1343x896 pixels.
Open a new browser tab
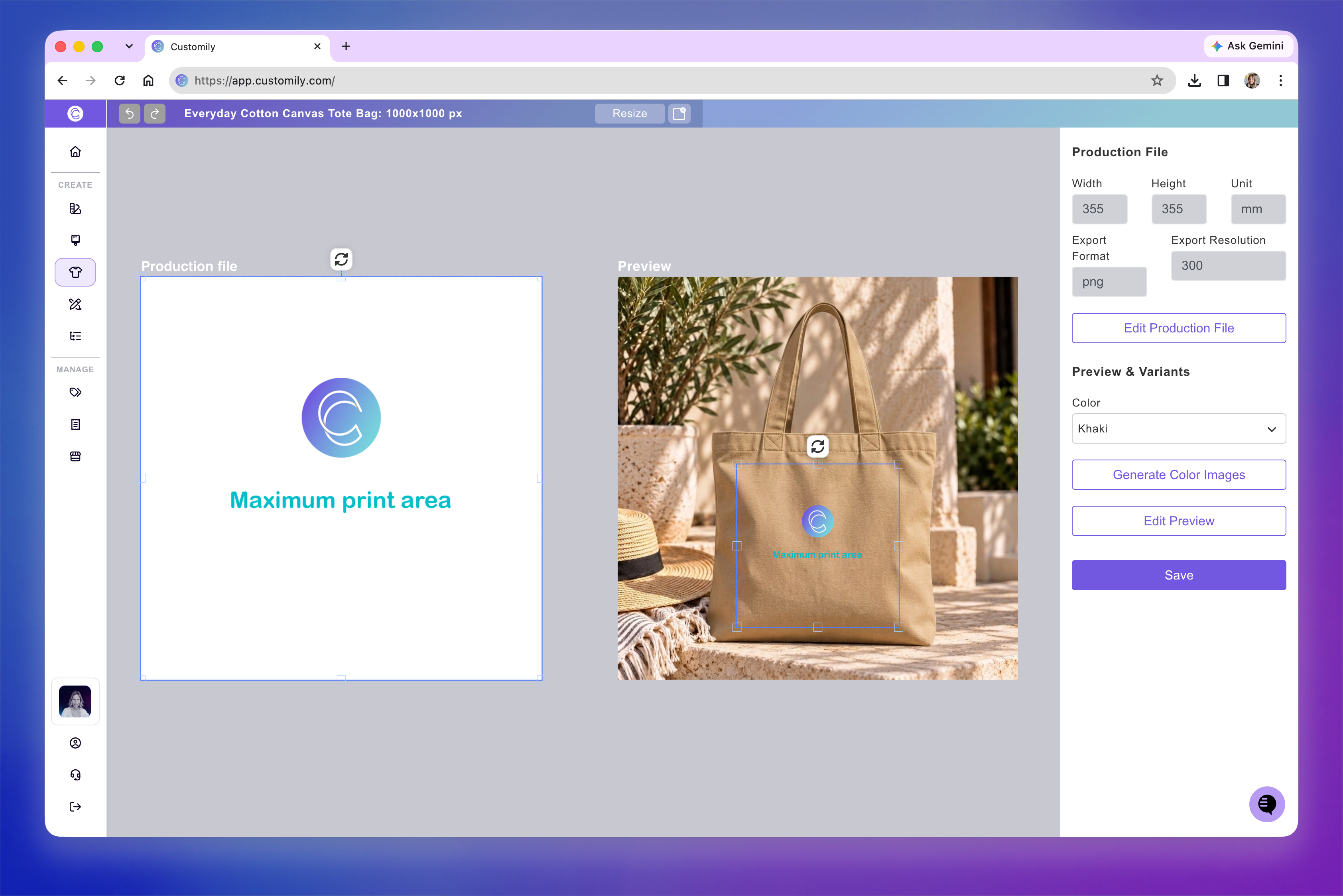click(346, 46)
